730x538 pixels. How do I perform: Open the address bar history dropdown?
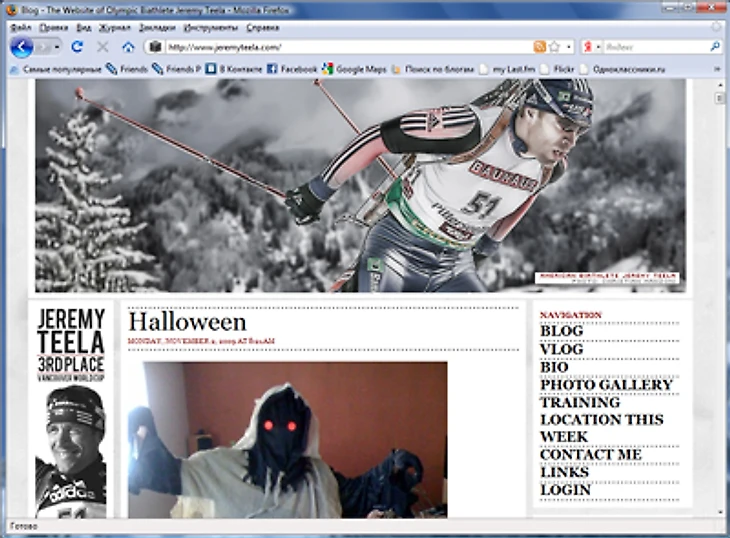[x=568, y=47]
